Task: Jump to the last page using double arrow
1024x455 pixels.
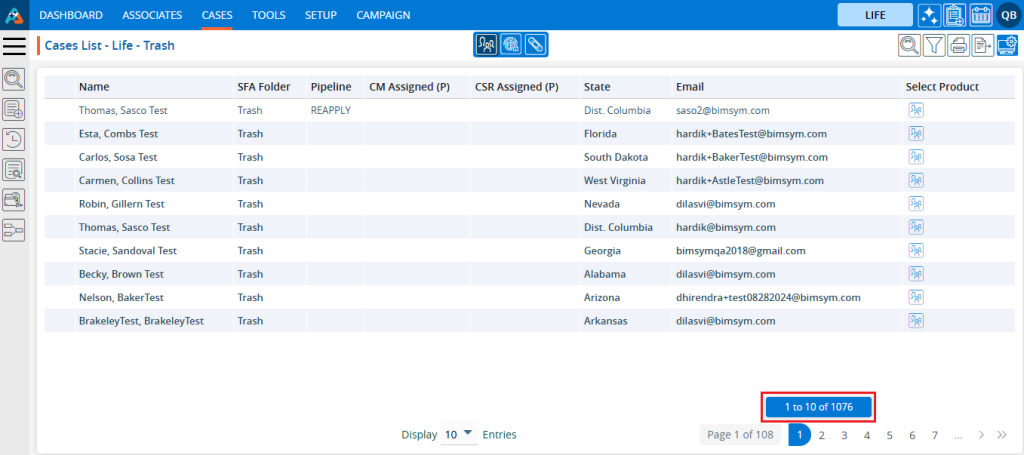Action: pyautogui.click(x=1002, y=435)
